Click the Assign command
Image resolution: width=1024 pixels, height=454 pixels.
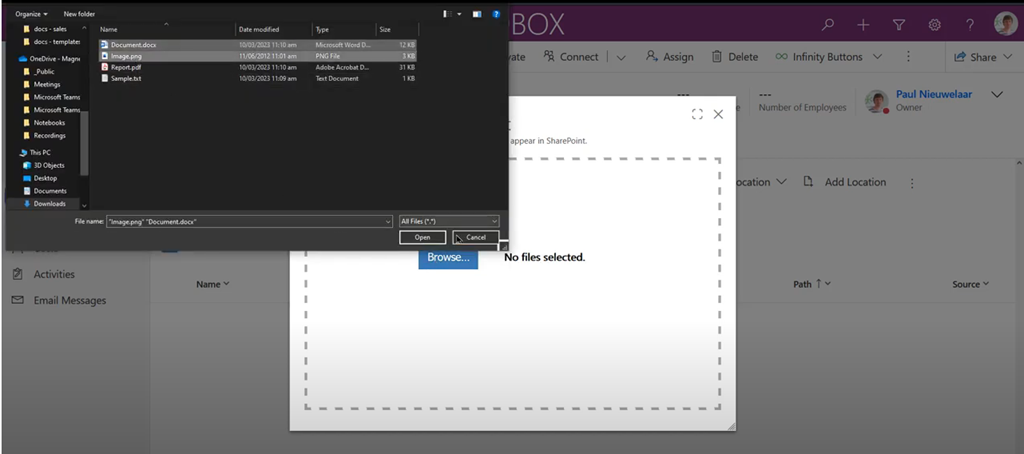[669, 57]
